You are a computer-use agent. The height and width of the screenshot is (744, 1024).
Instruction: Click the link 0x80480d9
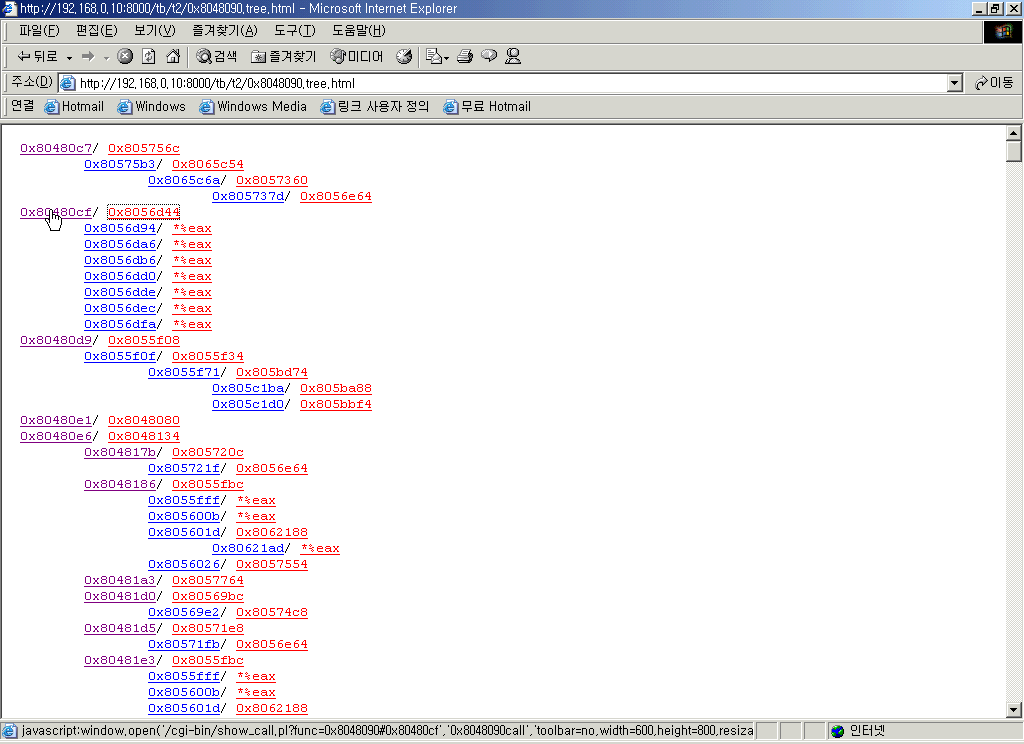pos(56,340)
